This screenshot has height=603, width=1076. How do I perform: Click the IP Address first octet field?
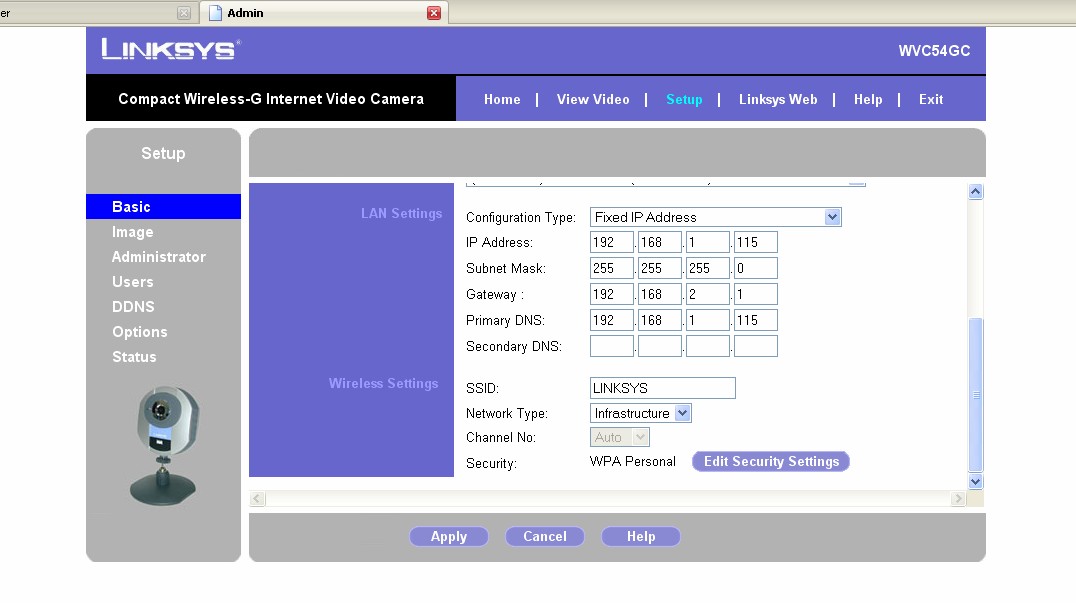pyautogui.click(x=611, y=242)
